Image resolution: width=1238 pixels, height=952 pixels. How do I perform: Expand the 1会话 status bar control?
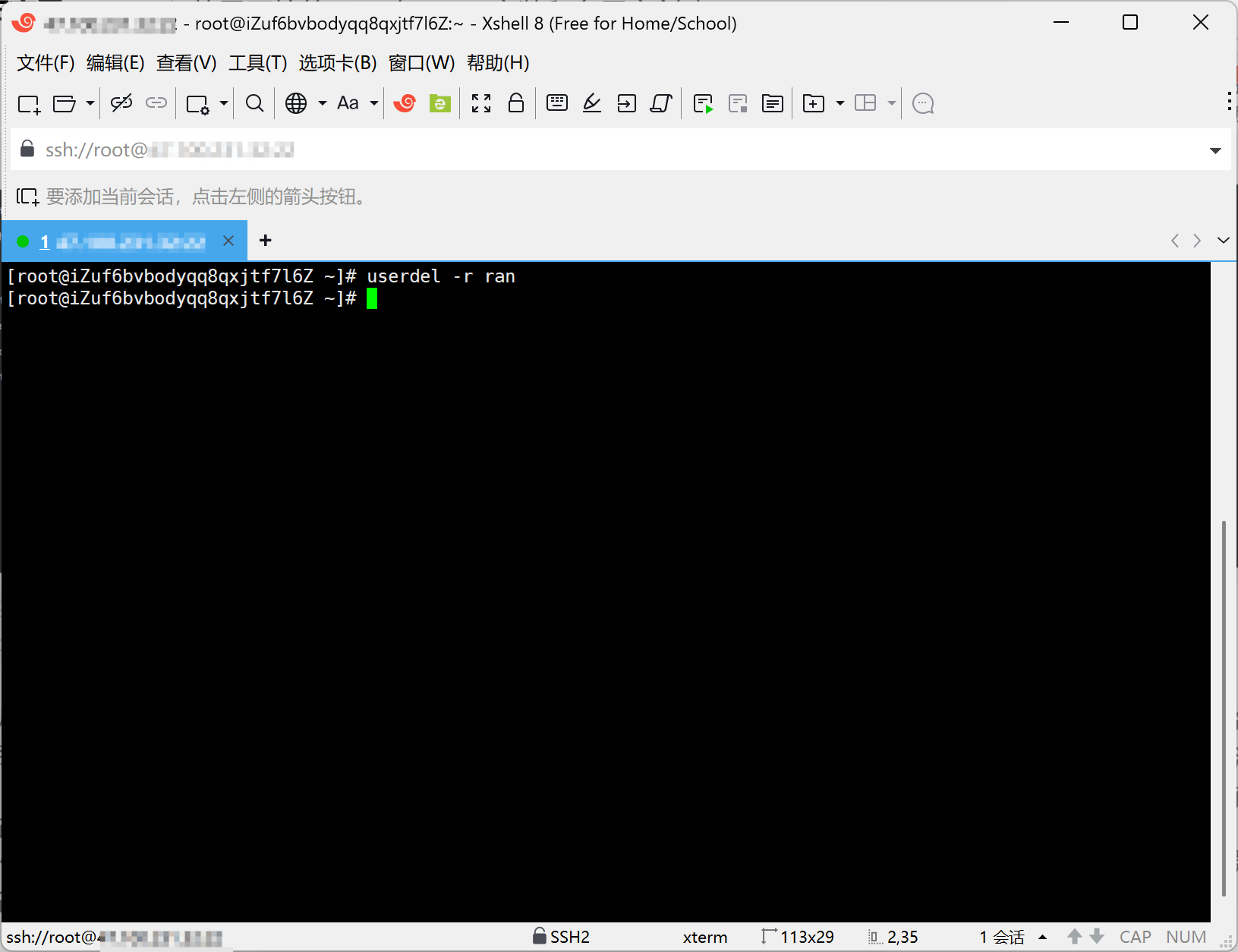pos(1044,937)
